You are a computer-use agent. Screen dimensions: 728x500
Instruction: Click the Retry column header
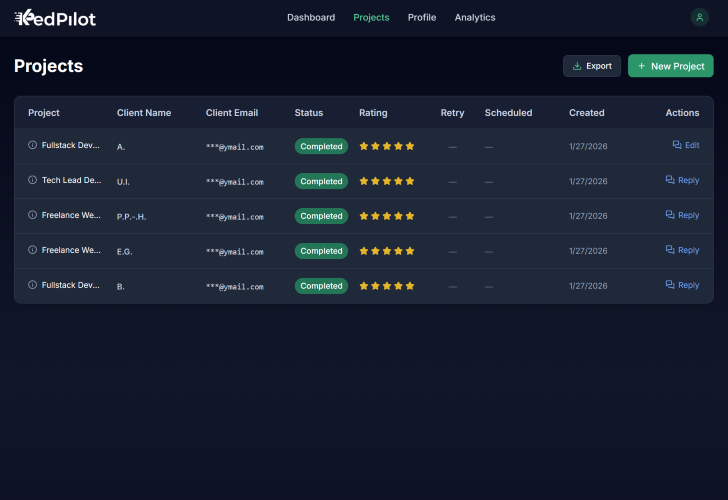pyautogui.click(x=452, y=113)
